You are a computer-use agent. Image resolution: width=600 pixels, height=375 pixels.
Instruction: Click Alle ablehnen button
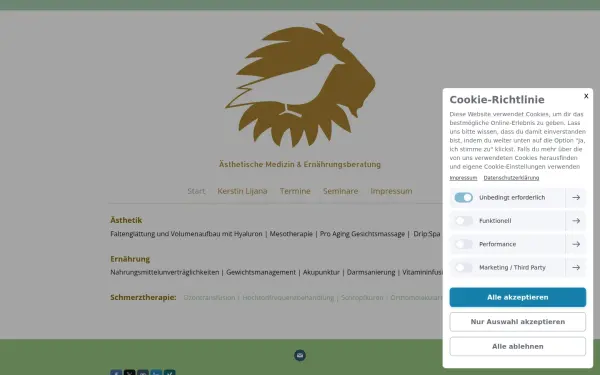(517, 346)
